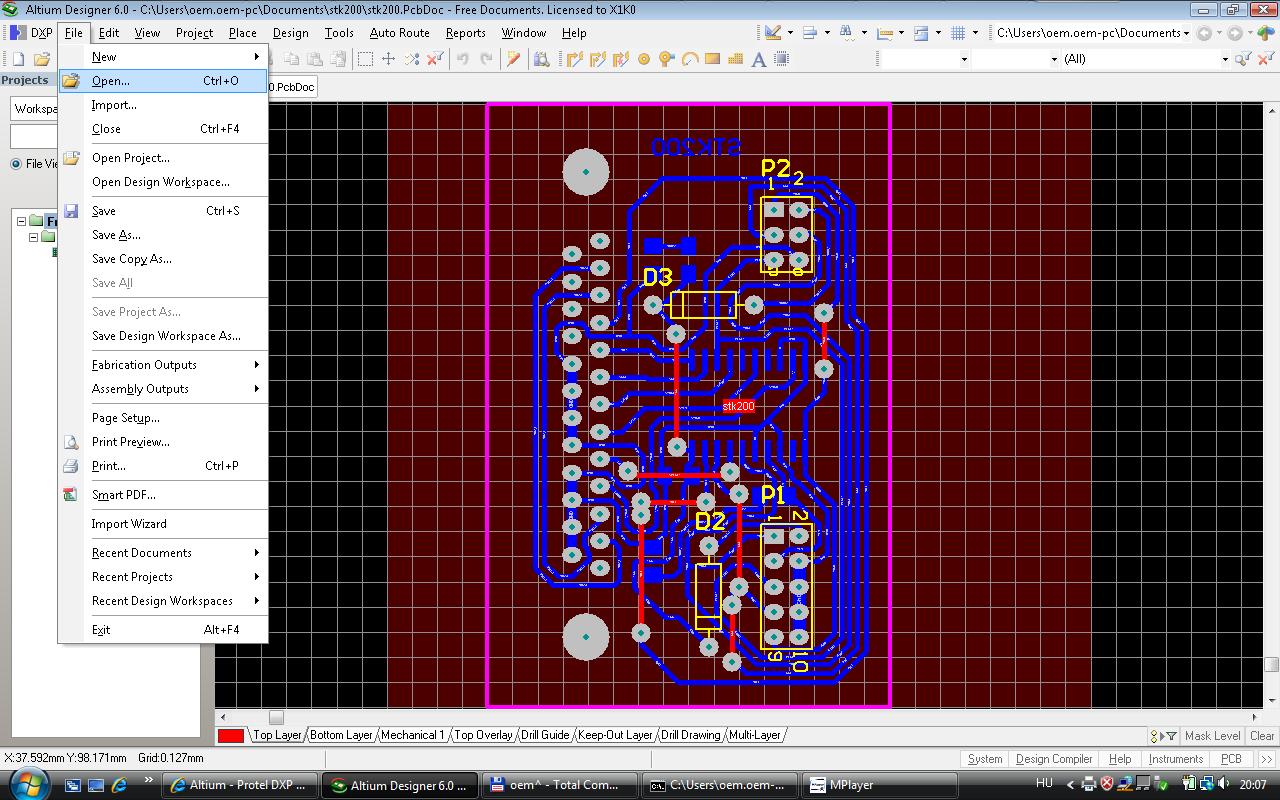The image size is (1280, 800).
Task: Go to the home page navigation icon
Action: (1264, 33)
